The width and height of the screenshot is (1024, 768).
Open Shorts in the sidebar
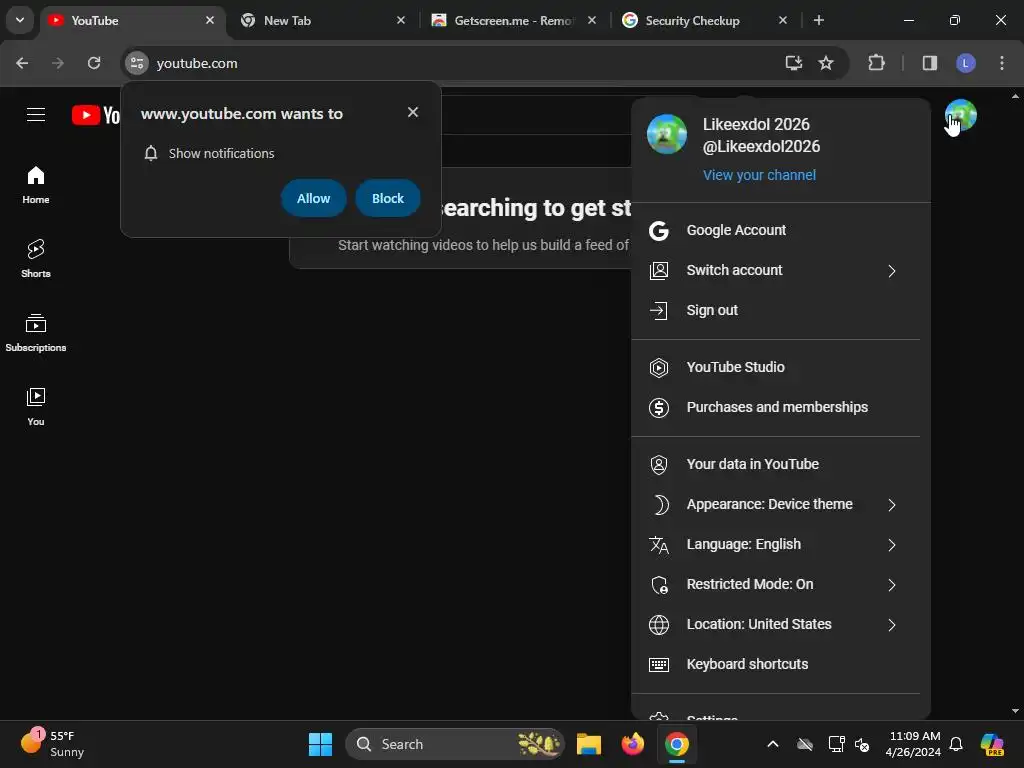pyautogui.click(x=36, y=259)
